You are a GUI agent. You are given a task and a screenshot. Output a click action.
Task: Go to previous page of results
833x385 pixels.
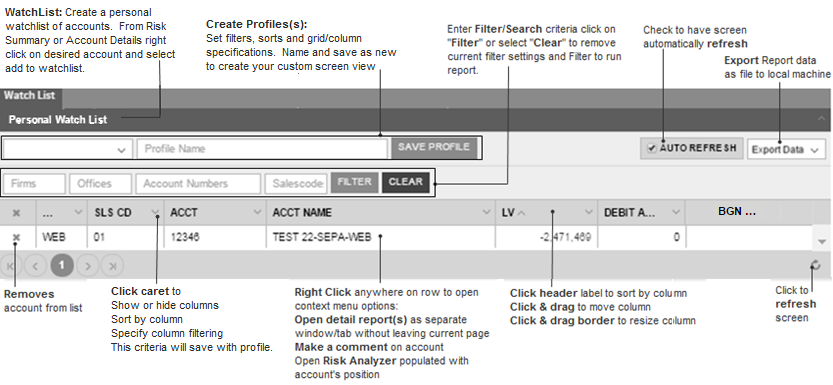35,265
